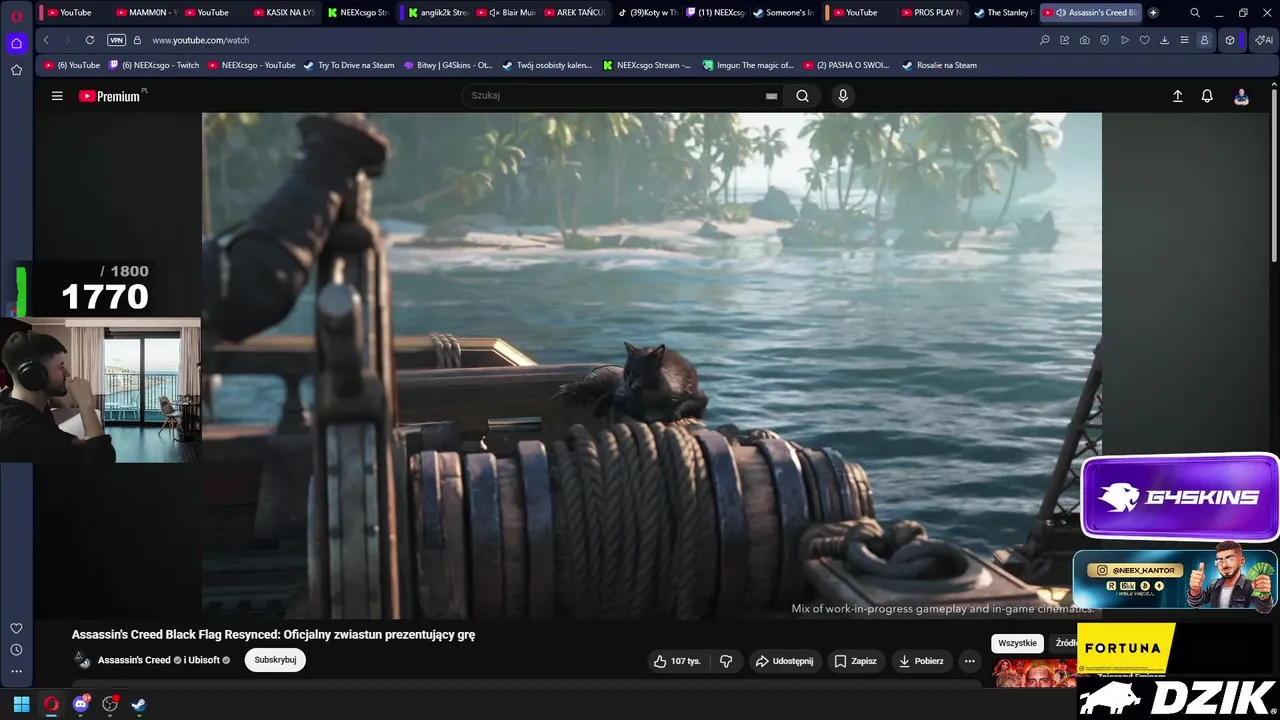The image size is (1280, 720).
Task: Click the Zapisz save button
Action: 856,661
